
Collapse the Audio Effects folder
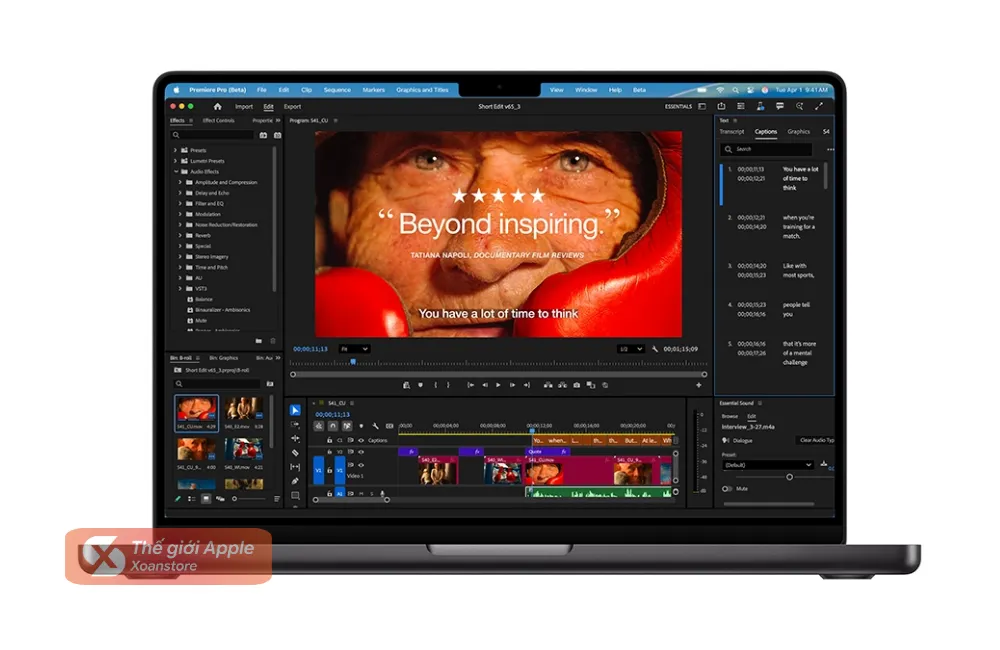click(175, 172)
